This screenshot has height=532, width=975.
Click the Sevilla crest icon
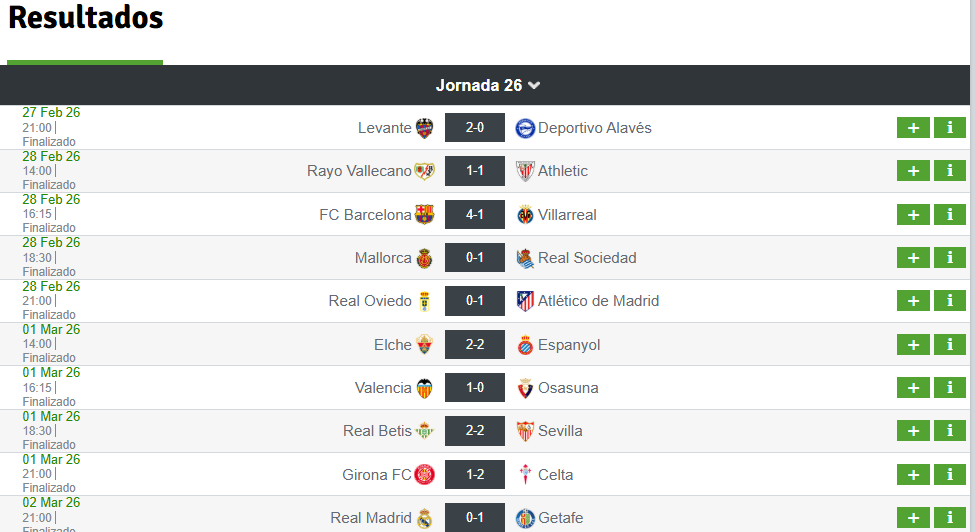[525, 431]
